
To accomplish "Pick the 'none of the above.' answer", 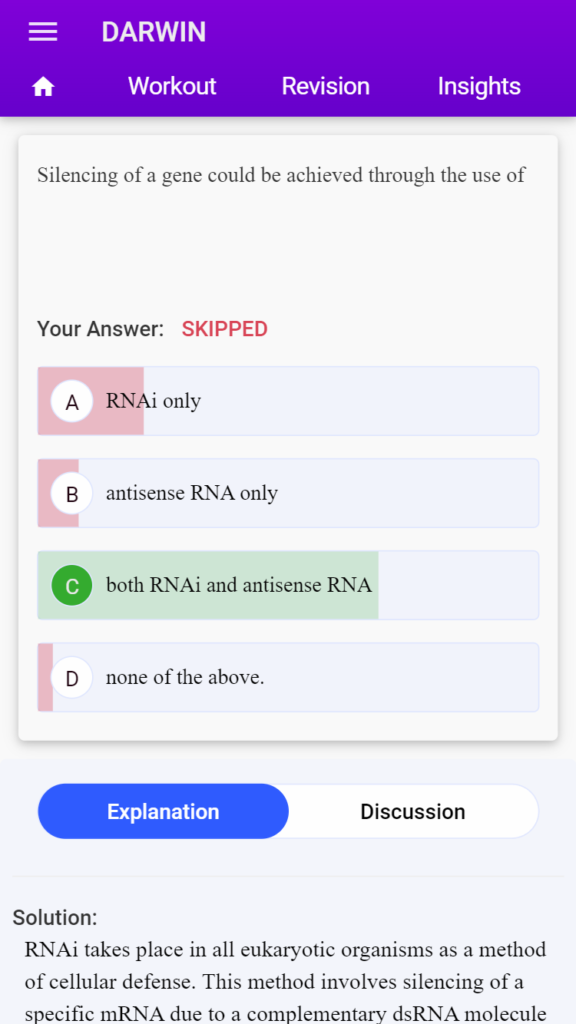I will click(x=185, y=677).
